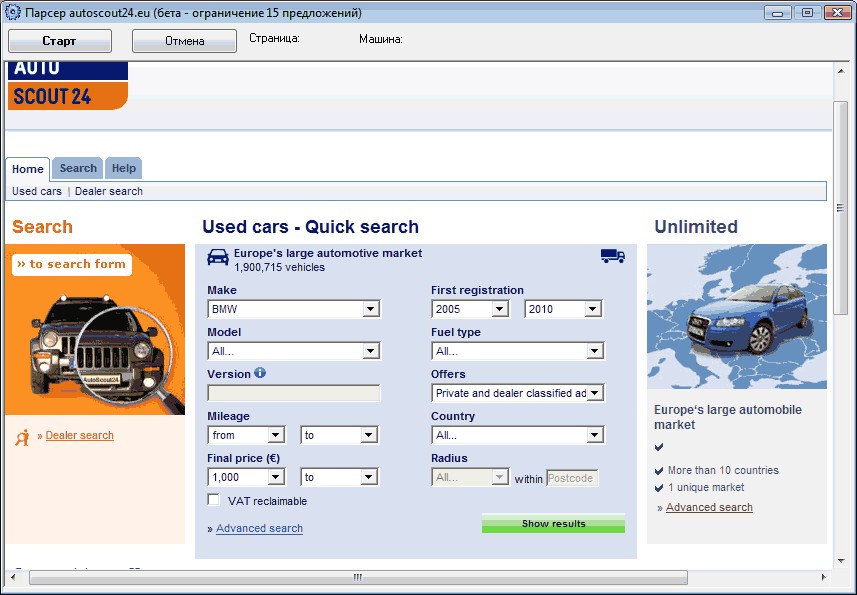Click the AutoScout24 logo
This screenshot has height=595, width=857.
pyautogui.click(x=68, y=86)
